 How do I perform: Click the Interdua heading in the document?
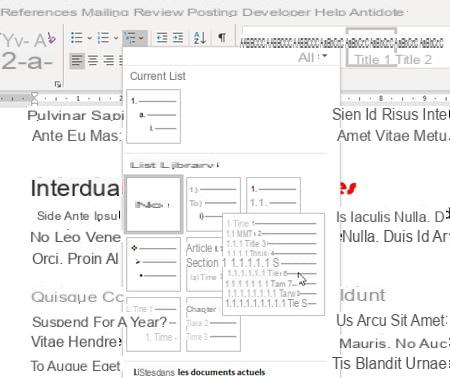click(75, 189)
